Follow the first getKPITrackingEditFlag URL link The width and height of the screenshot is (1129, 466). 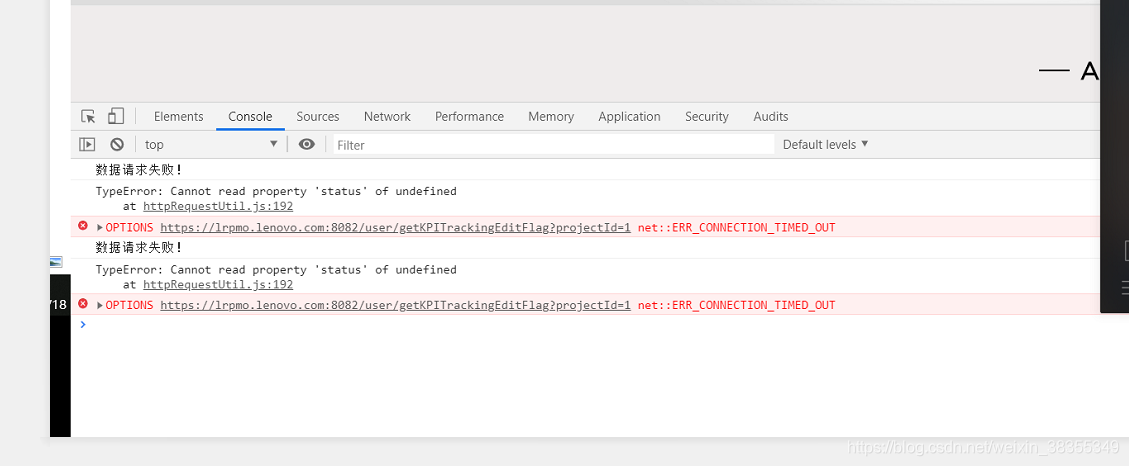click(x=395, y=228)
